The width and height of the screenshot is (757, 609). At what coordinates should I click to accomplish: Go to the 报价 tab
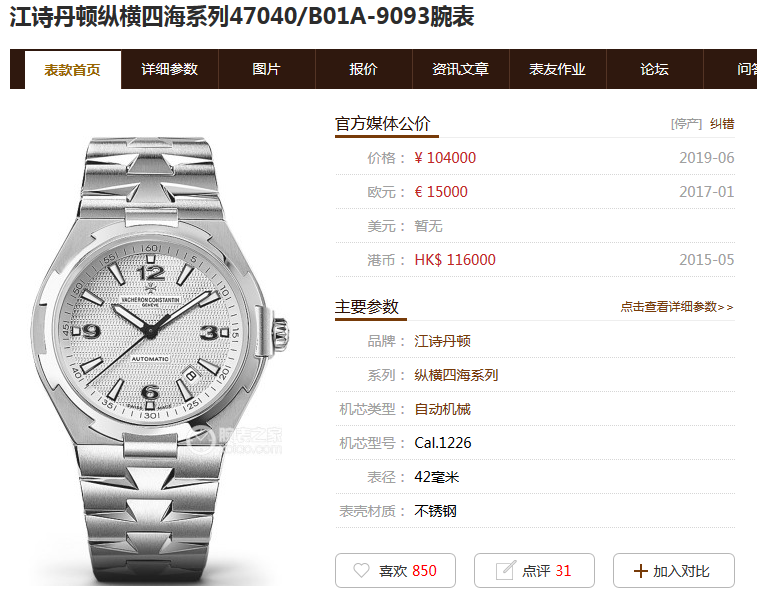[x=364, y=69]
